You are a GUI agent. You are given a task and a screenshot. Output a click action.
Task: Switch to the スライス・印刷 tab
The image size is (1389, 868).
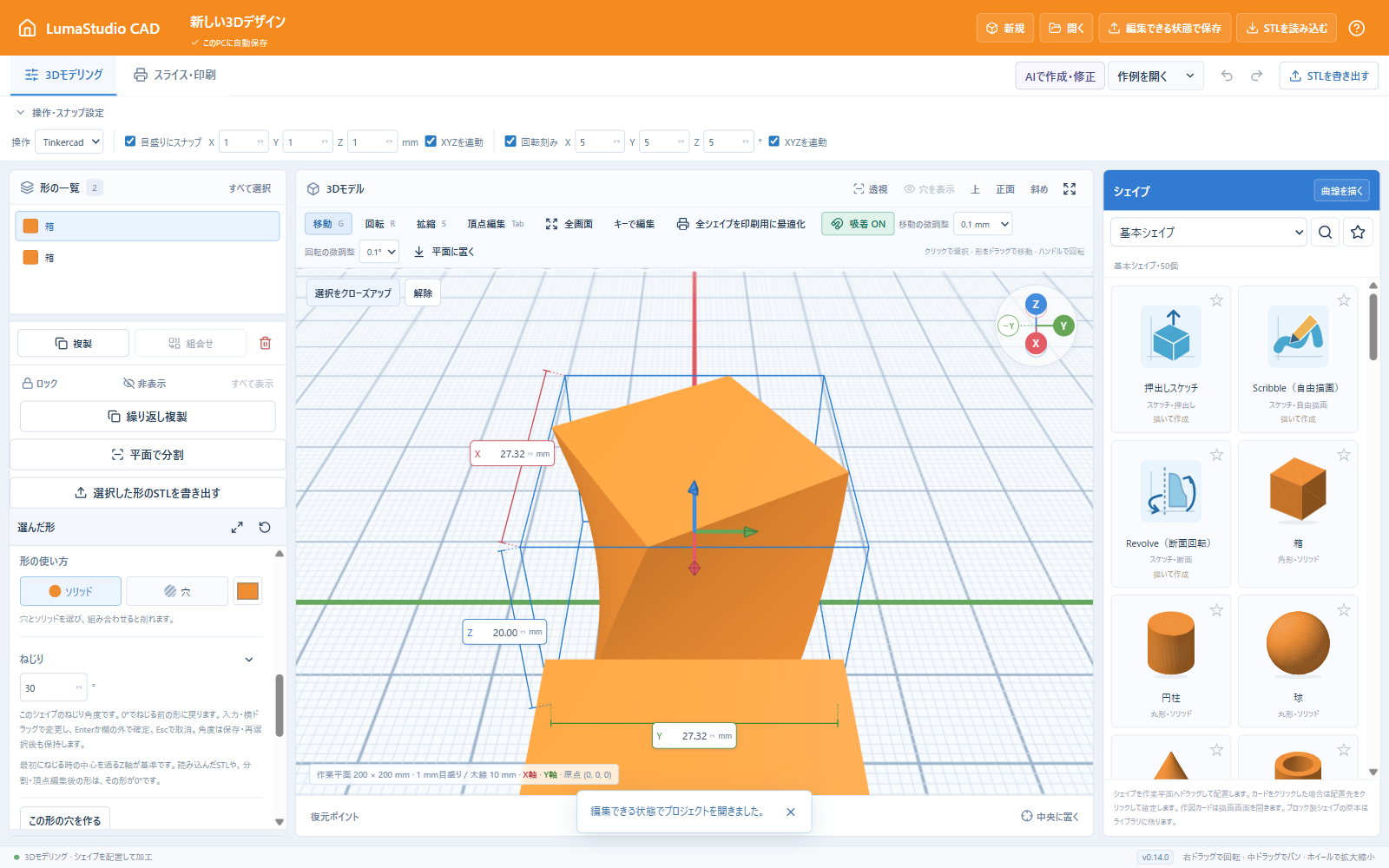174,75
